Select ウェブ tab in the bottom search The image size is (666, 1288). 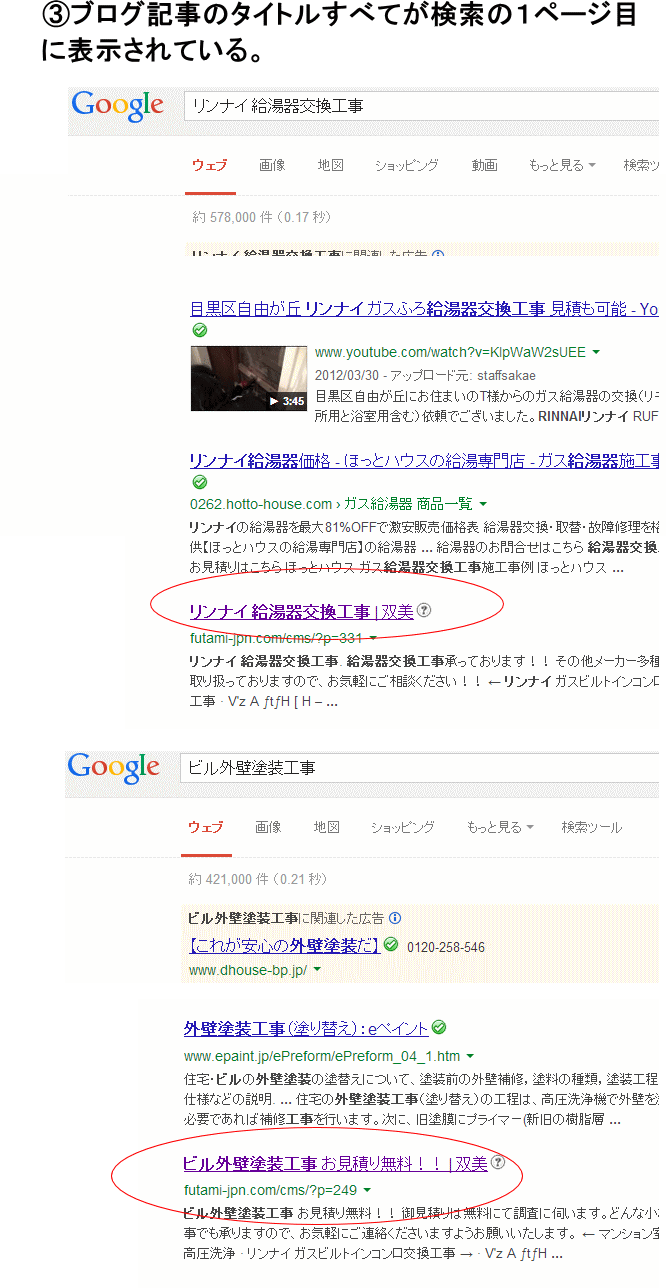(x=205, y=827)
